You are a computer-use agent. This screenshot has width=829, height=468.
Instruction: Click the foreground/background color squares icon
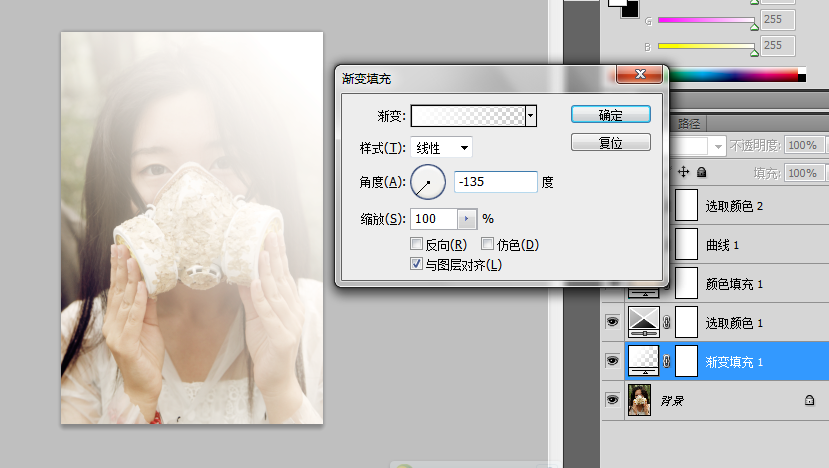[624, 7]
